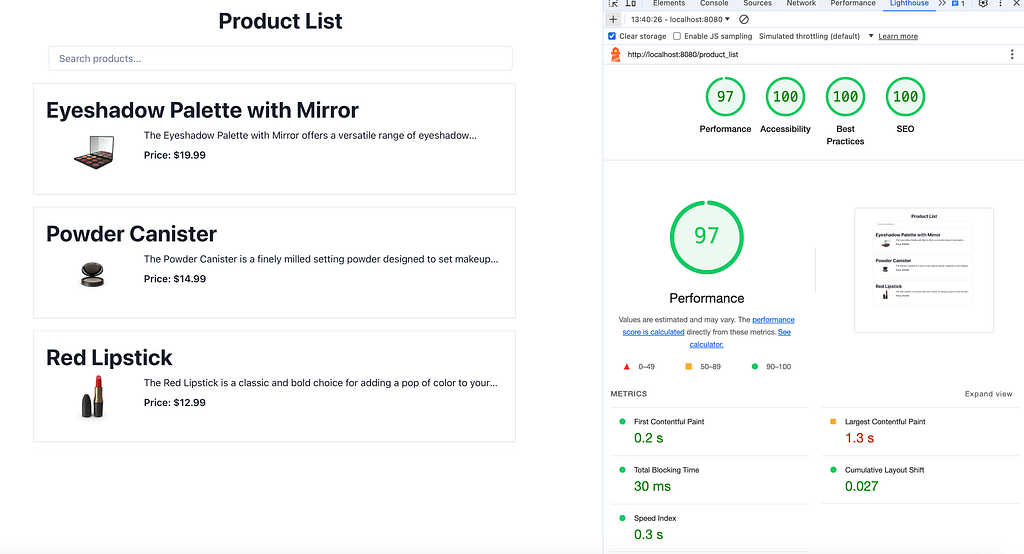Enable JS sampling checkbox

tap(677, 37)
